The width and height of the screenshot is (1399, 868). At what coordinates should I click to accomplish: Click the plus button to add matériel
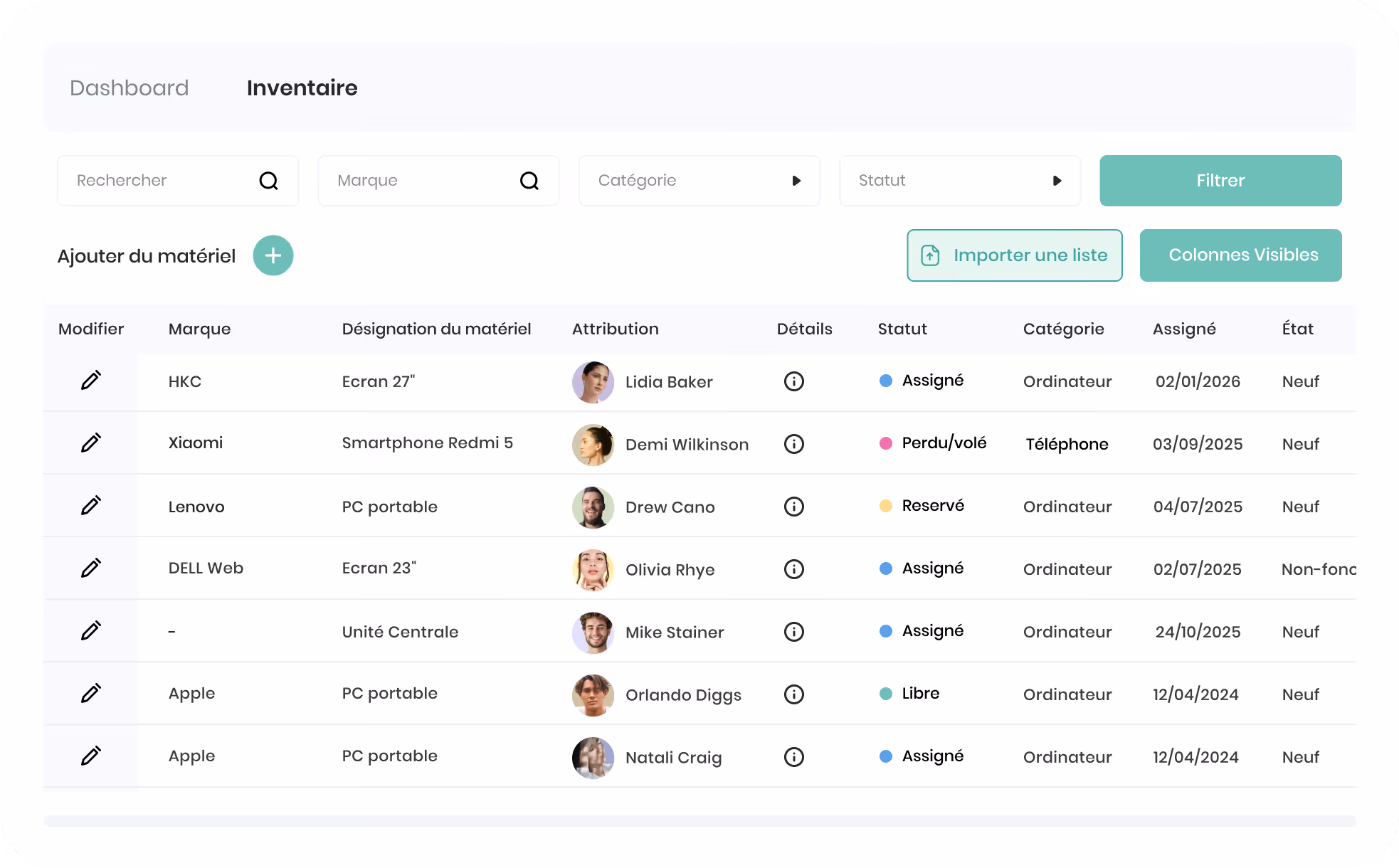pos(273,255)
